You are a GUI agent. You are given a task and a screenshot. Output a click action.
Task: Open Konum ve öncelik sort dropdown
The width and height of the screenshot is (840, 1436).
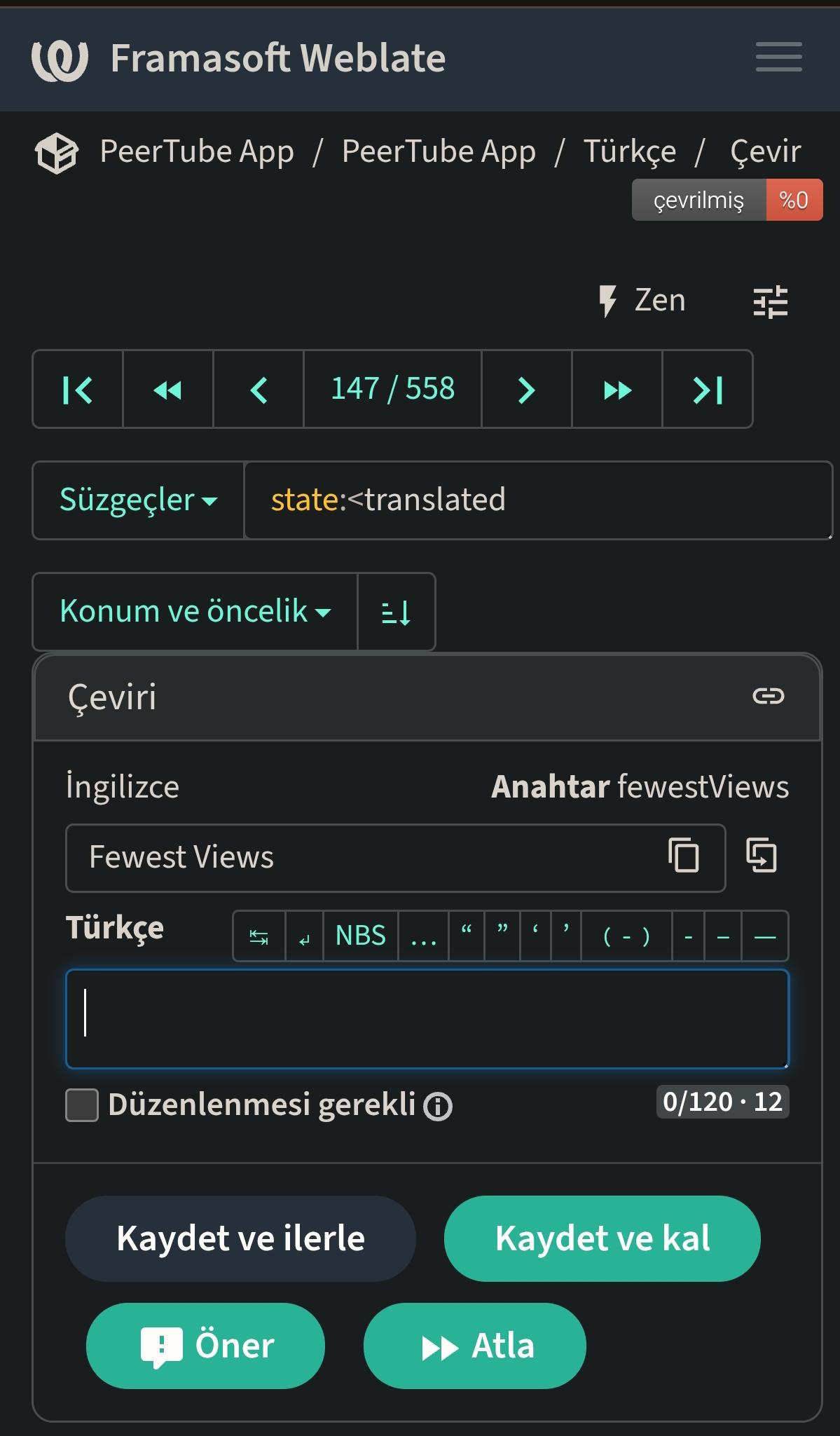click(195, 612)
